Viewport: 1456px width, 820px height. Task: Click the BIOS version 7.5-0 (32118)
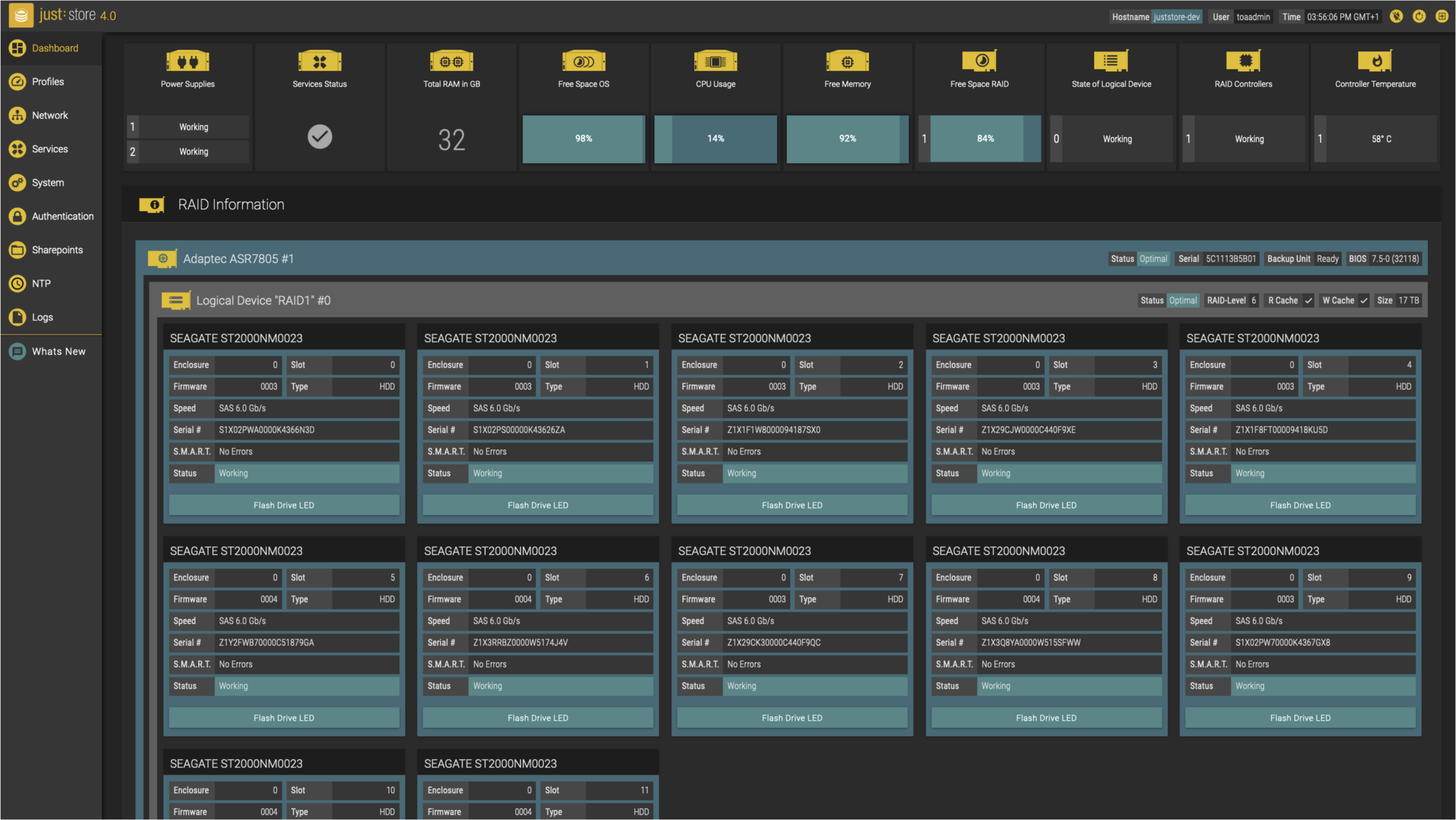point(1395,259)
